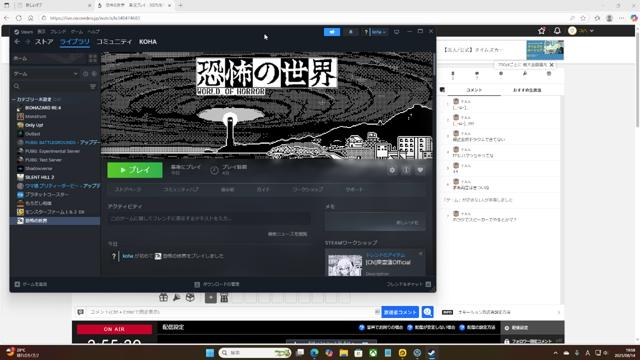The image size is (640, 360).
Task: Switch to the Store tab
Action: pyautogui.click(x=44, y=42)
